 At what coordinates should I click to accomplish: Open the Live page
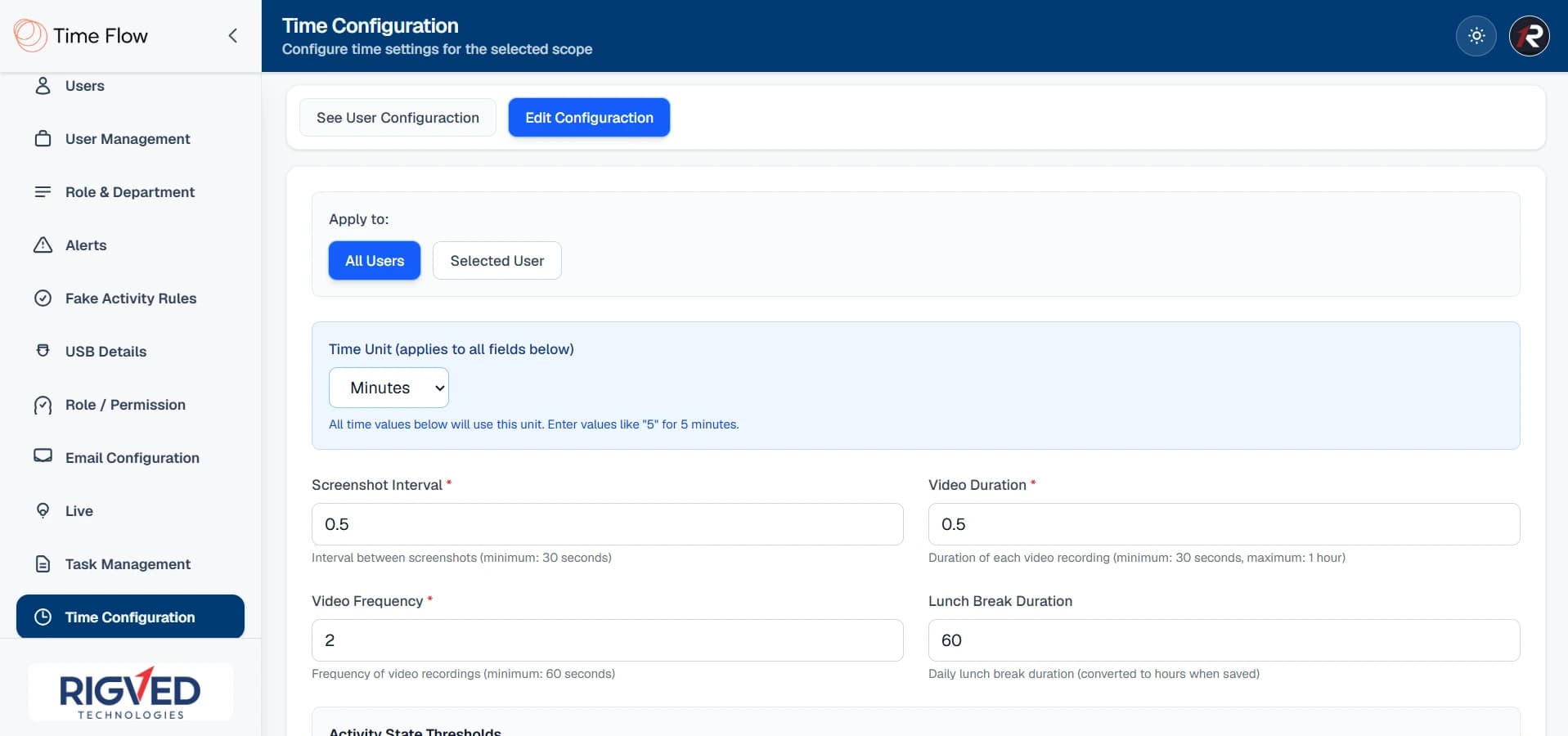(x=131, y=510)
